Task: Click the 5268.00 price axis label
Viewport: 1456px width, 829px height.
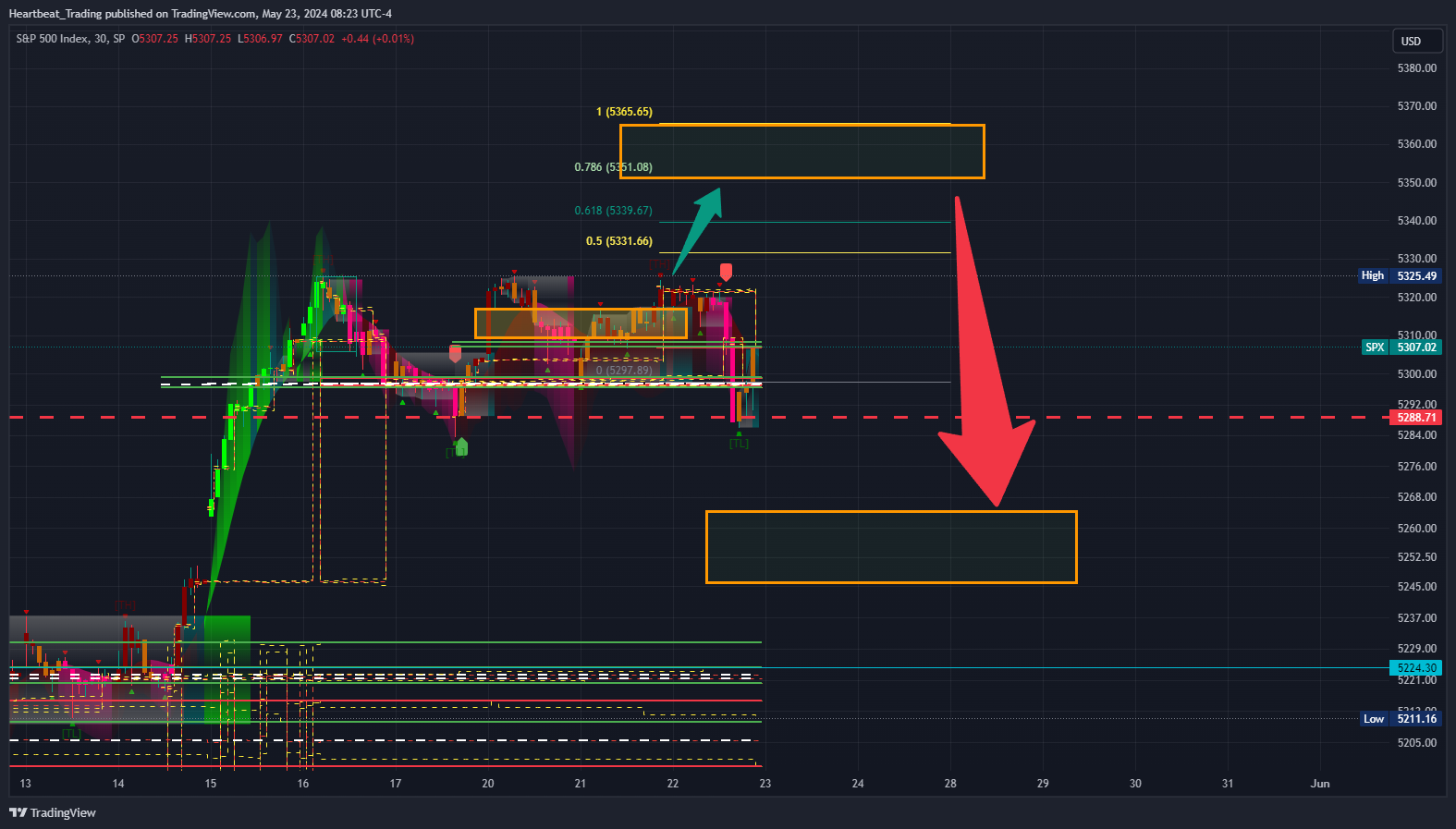Action: (x=1417, y=497)
